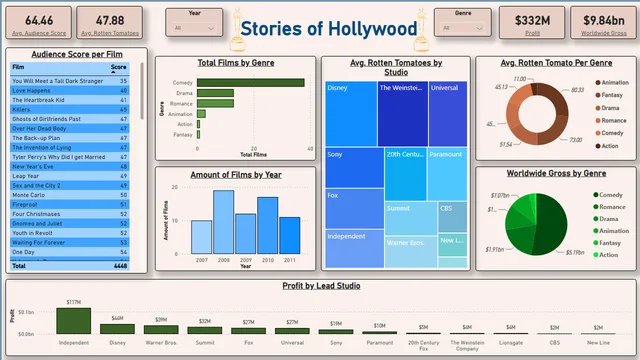The height and width of the screenshot is (360, 640).
Task: Select the Sony treemap tile
Action: click(x=355, y=168)
